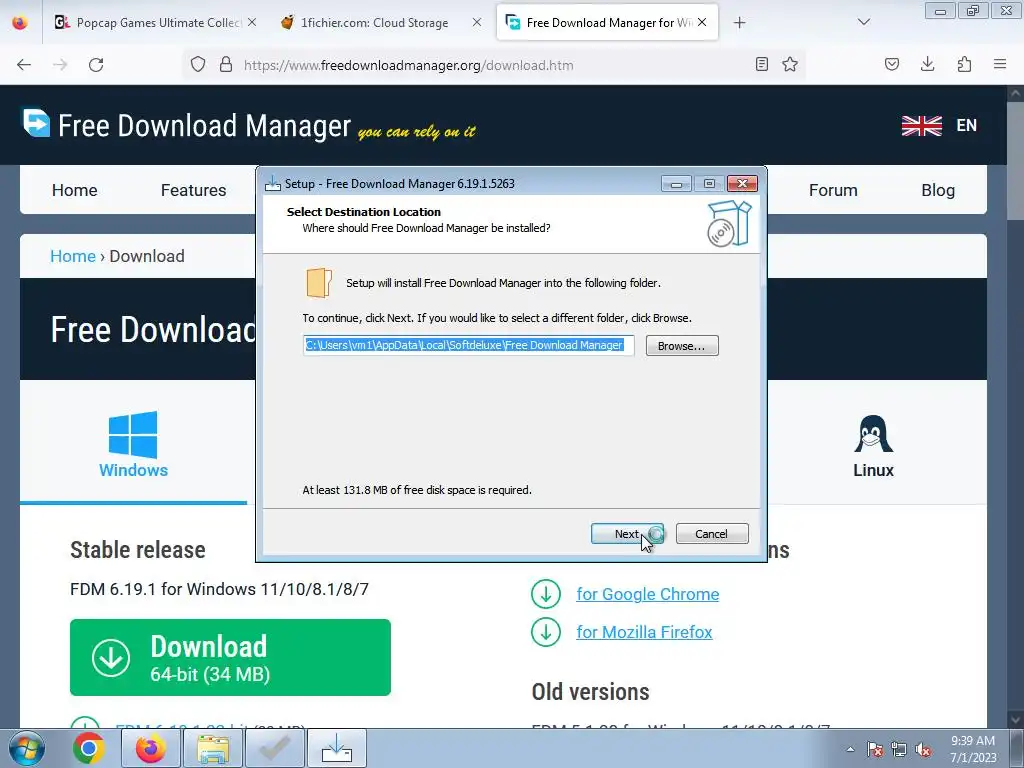This screenshot has width=1024, height=768.
Task: Open the Forum navigation menu item
Action: pyautogui.click(x=833, y=190)
